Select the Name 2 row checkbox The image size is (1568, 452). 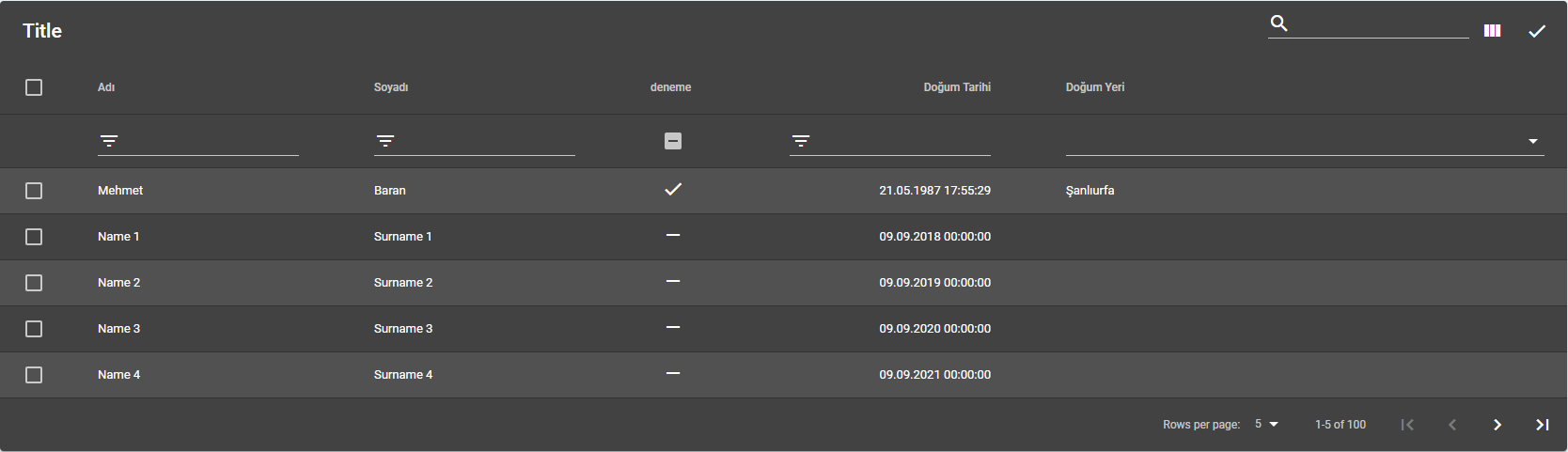(x=34, y=283)
